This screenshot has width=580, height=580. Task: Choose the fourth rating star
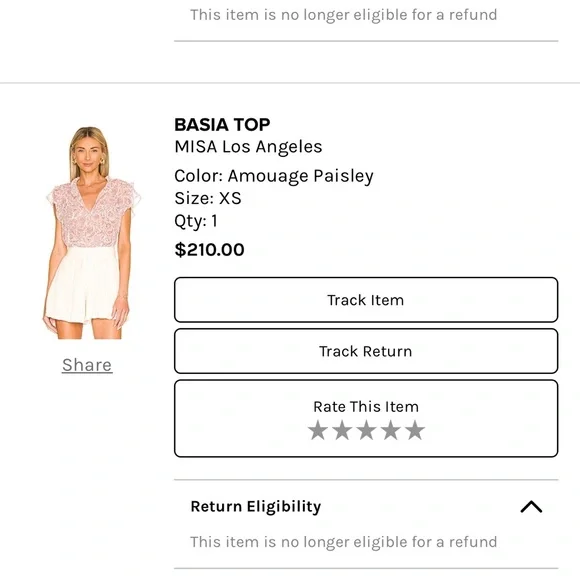click(x=391, y=430)
